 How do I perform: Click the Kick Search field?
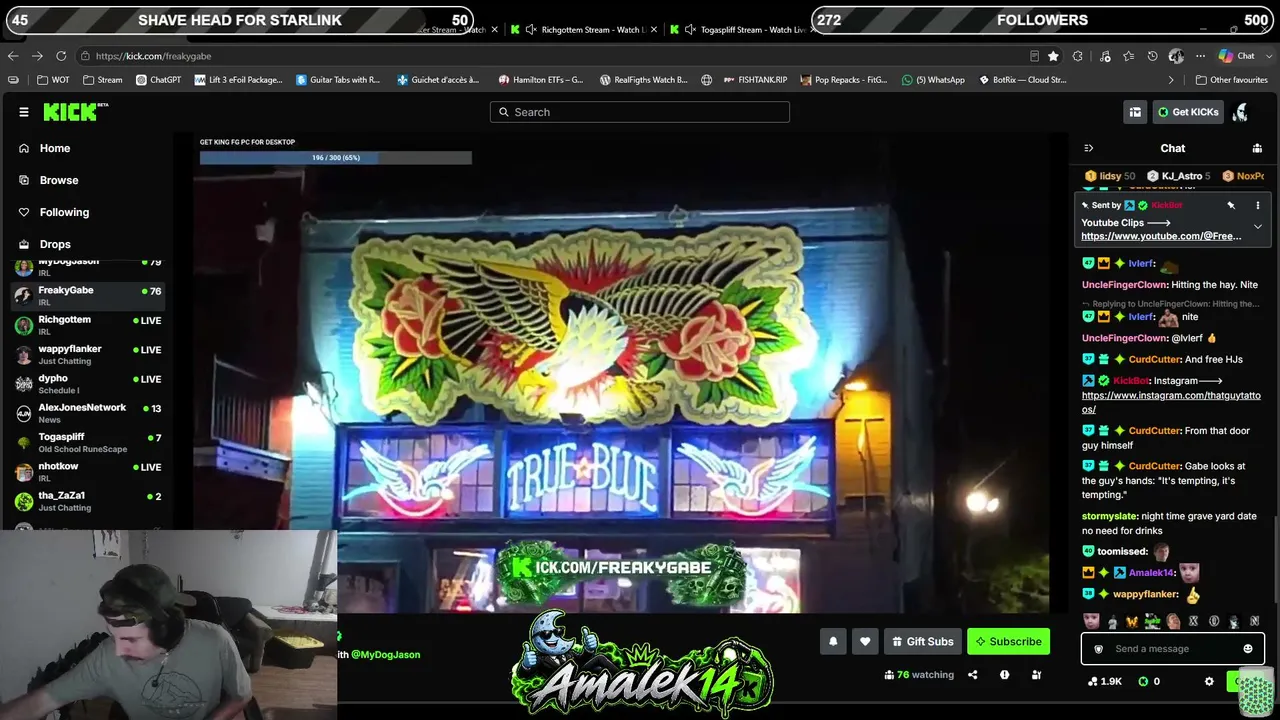[x=640, y=112]
